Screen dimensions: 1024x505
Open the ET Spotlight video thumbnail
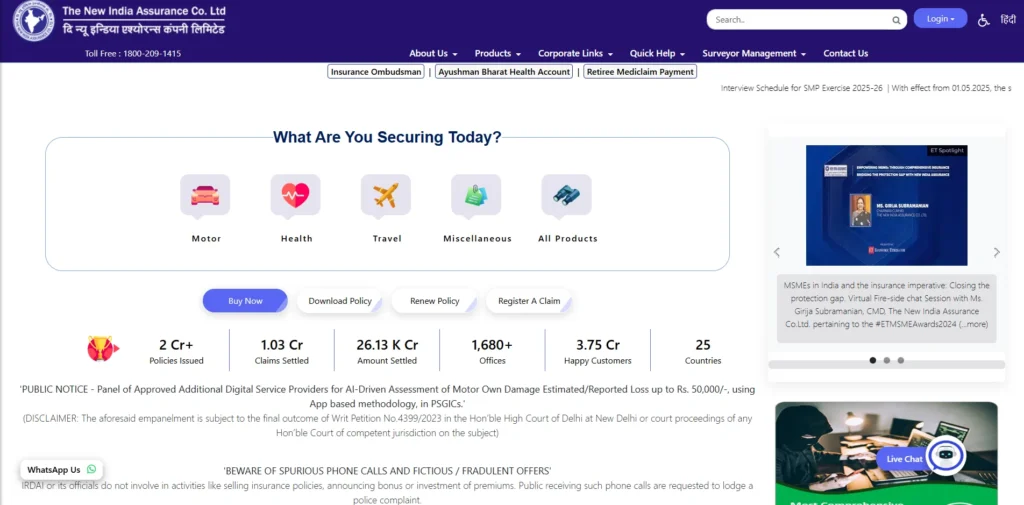point(886,205)
